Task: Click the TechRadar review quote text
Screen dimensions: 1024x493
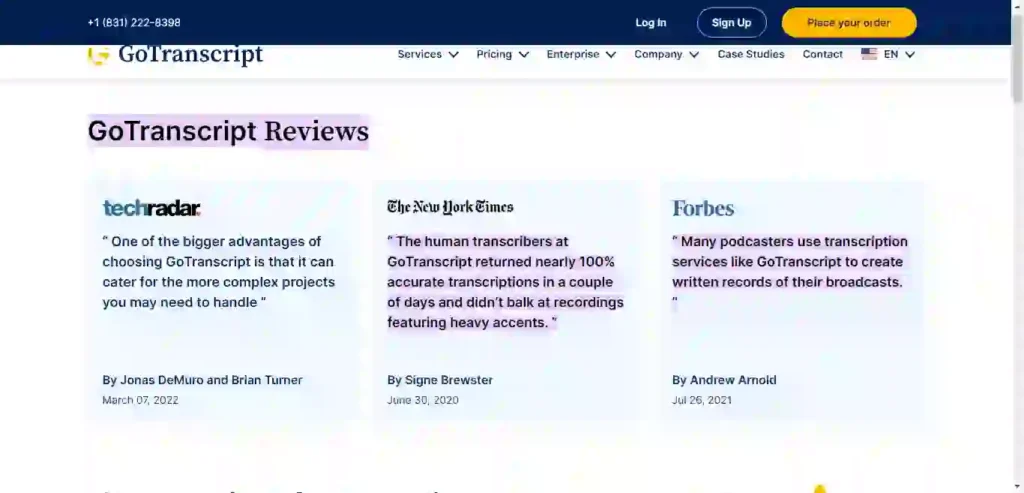Action: coord(218,272)
